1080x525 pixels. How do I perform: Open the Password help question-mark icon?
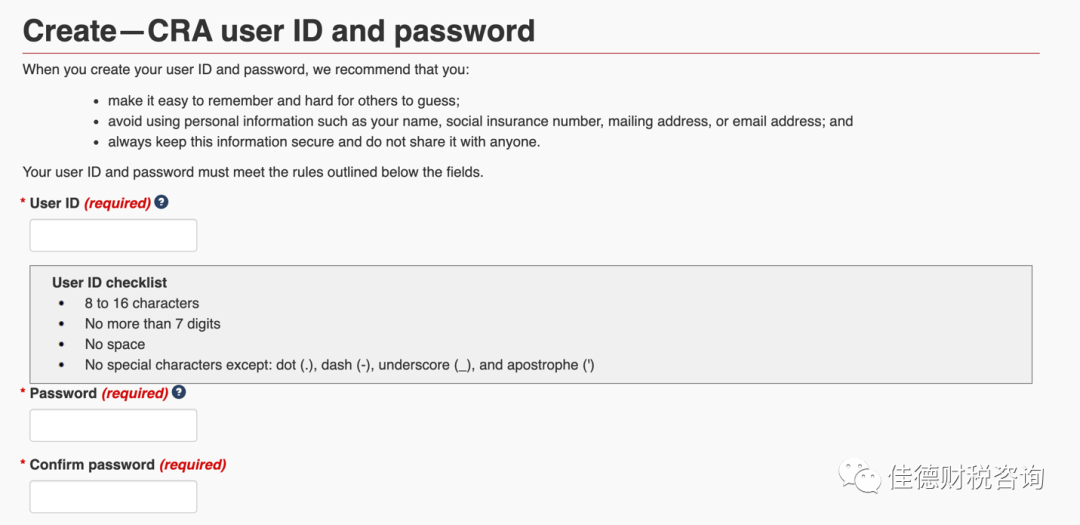tap(179, 392)
